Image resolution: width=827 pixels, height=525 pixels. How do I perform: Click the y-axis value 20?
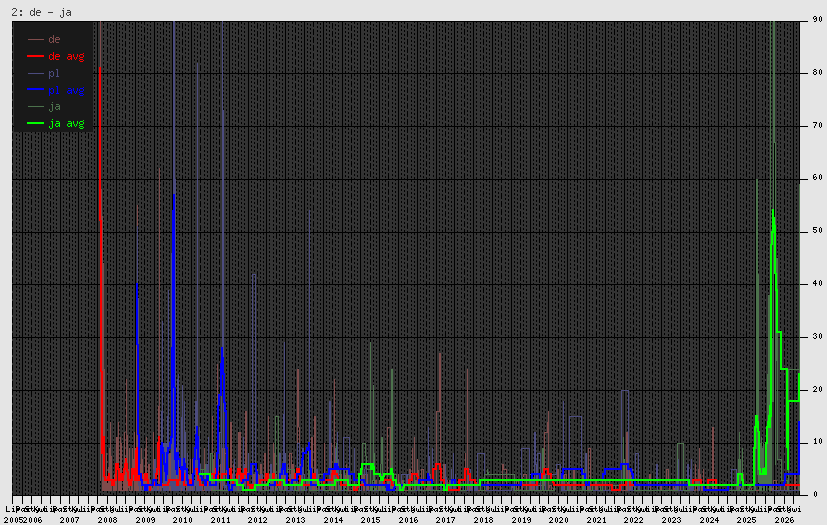818,389
